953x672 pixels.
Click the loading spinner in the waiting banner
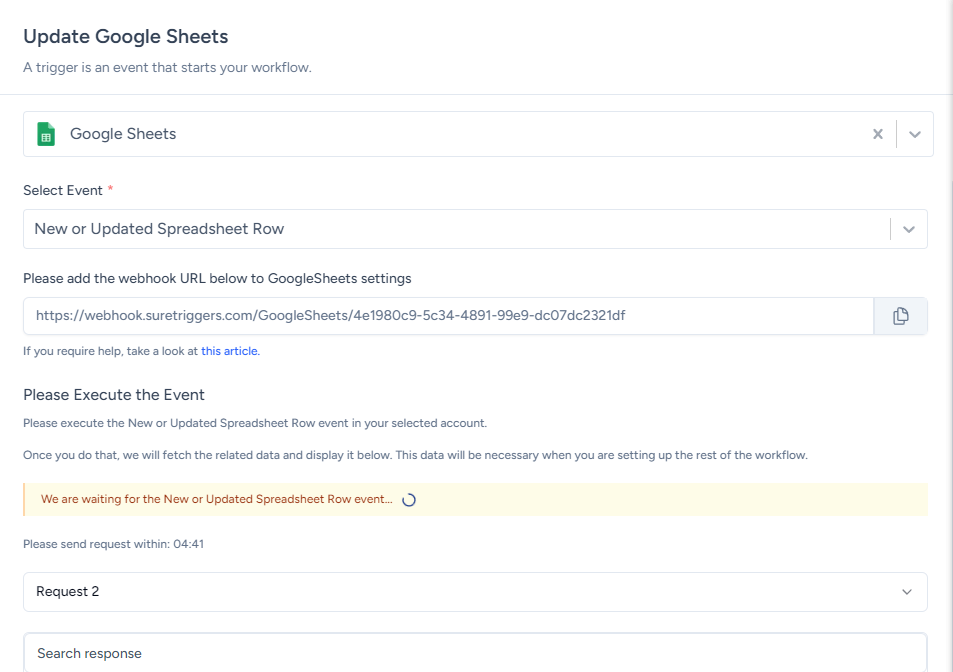coord(408,500)
